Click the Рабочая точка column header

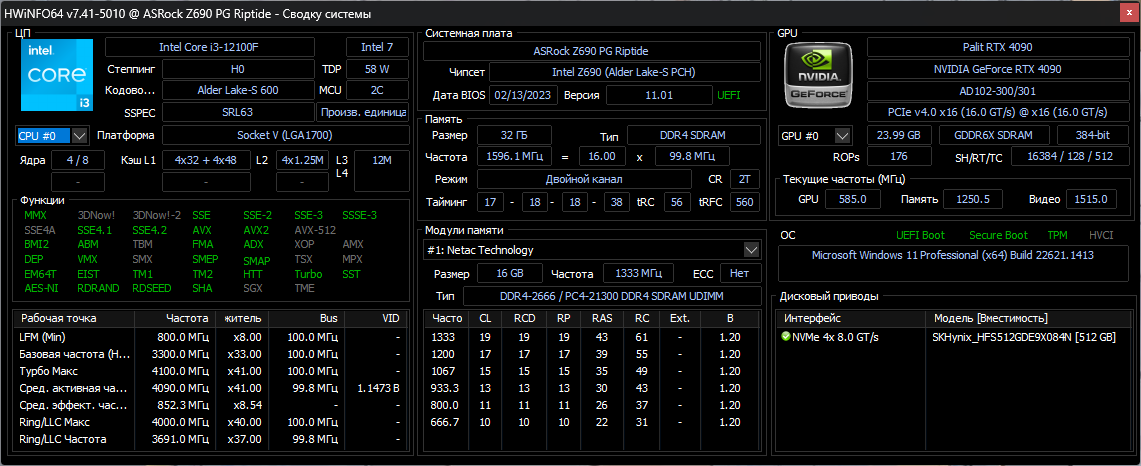[x=74, y=319]
